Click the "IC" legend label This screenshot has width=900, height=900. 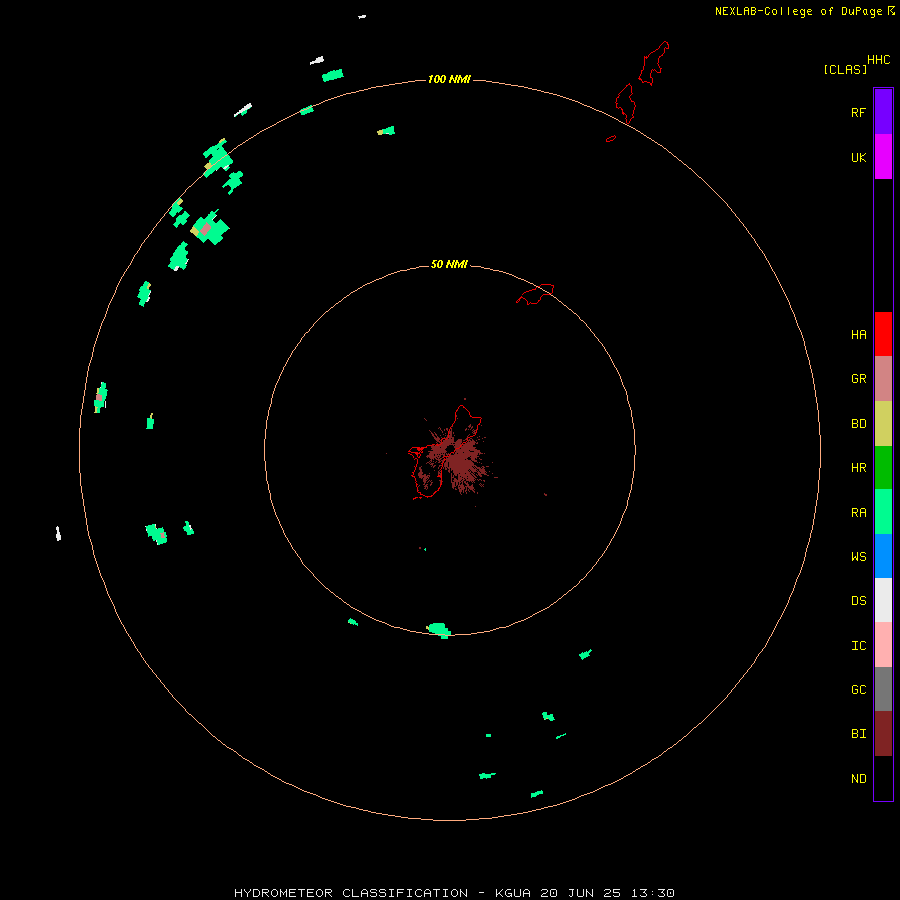859,646
